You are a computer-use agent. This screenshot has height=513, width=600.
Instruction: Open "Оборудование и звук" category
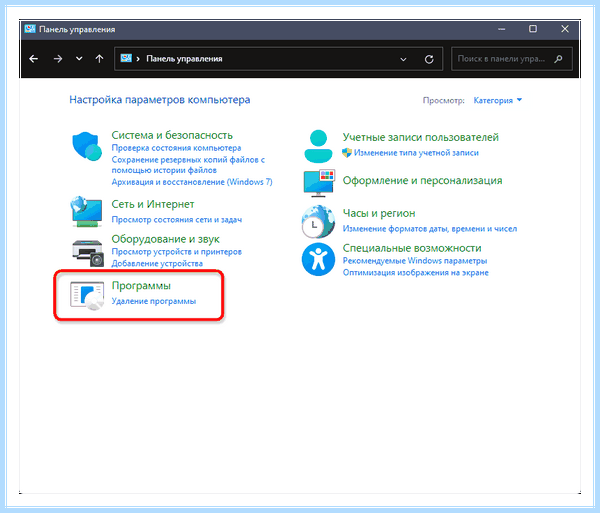pyautogui.click(x=165, y=239)
